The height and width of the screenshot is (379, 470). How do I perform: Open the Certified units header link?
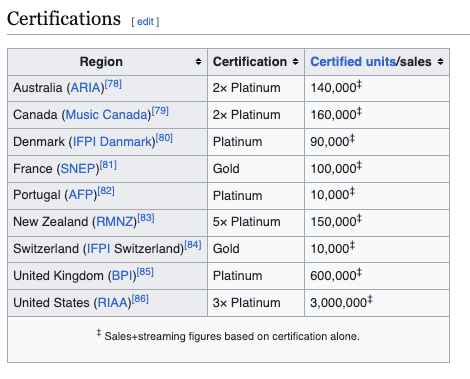[353, 62]
